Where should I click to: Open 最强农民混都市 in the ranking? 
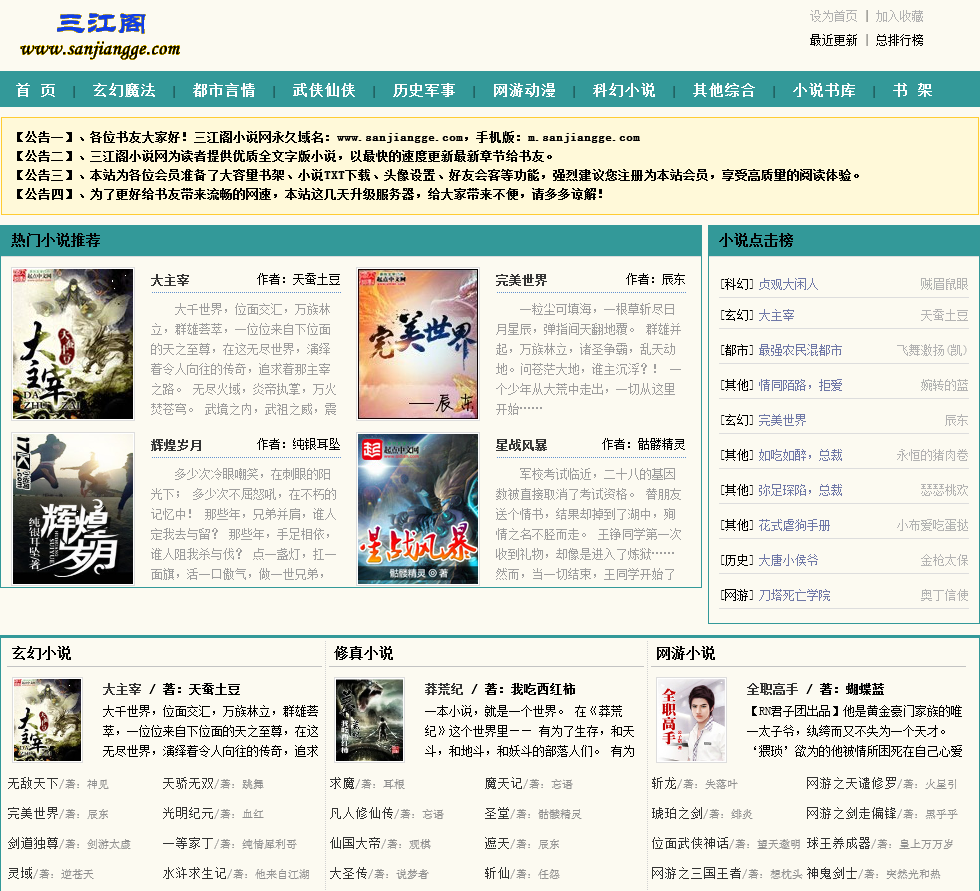click(800, 350)
